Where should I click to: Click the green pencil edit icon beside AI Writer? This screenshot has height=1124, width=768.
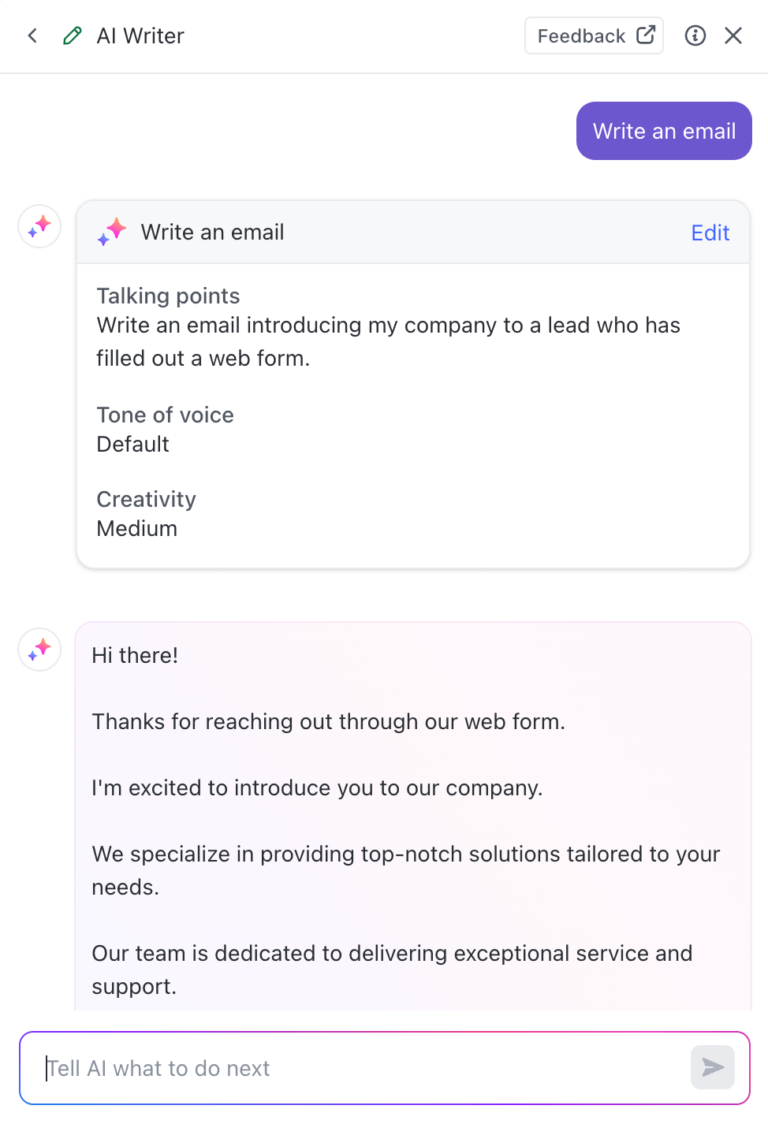tap(70, 35)
